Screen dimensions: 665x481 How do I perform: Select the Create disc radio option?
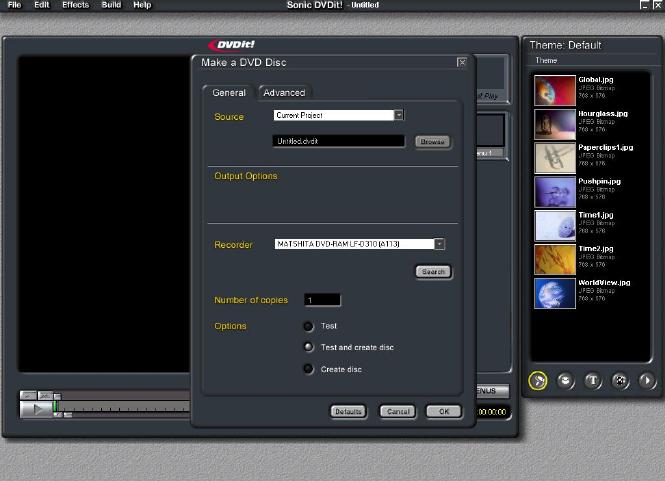click(309, 369)
